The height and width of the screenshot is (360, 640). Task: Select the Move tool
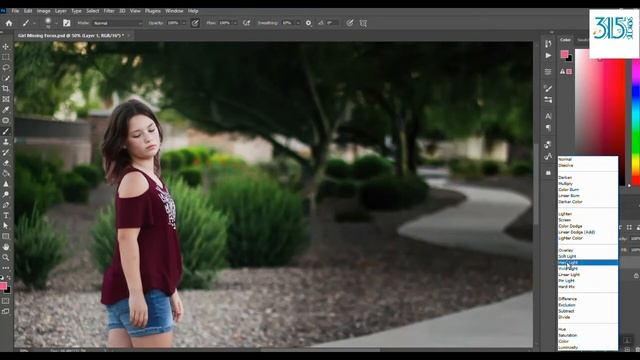[6, 47]
